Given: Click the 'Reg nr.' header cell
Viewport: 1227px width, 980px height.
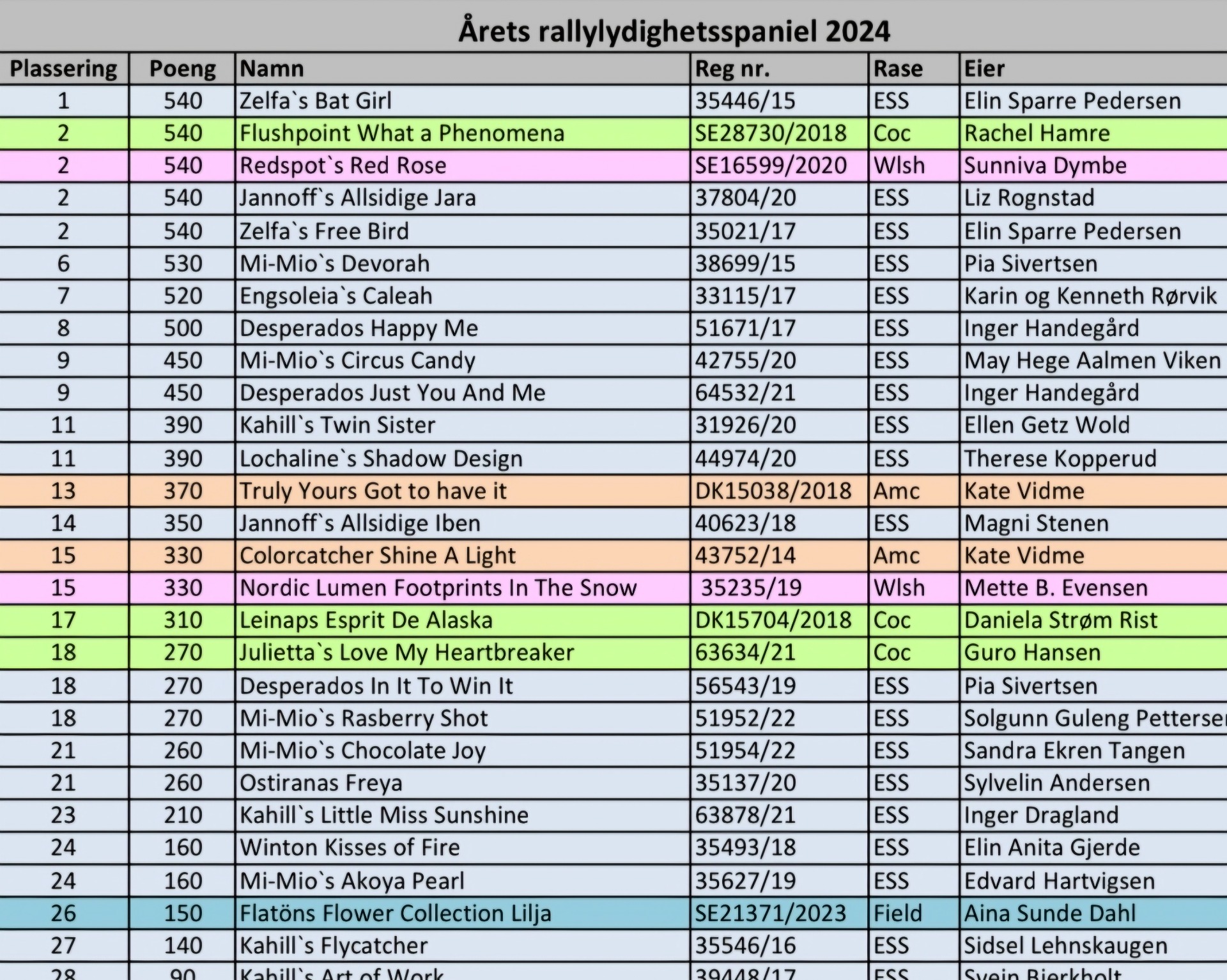Looking at the screenshot, I should (x=732, y=69).
